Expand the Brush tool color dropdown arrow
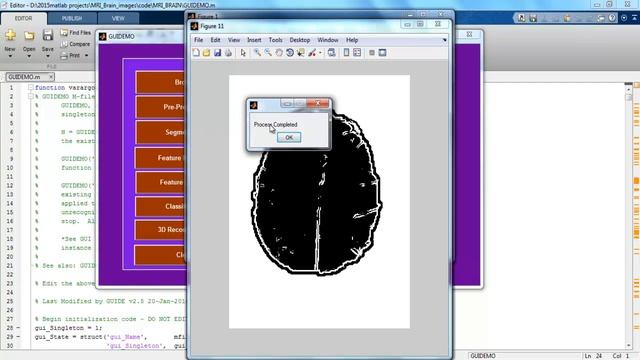The image size is (640, 360). 320,53
